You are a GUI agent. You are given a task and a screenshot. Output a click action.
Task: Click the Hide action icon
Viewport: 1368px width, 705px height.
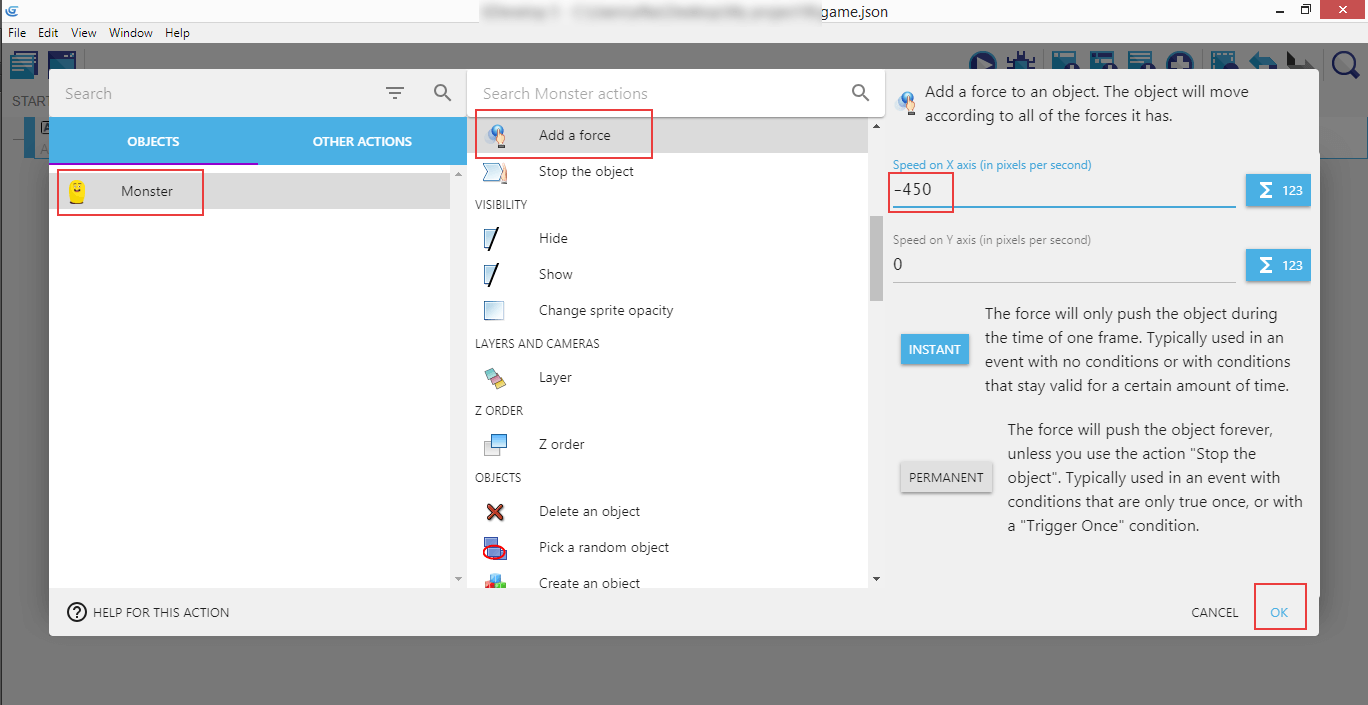point(494,239)
